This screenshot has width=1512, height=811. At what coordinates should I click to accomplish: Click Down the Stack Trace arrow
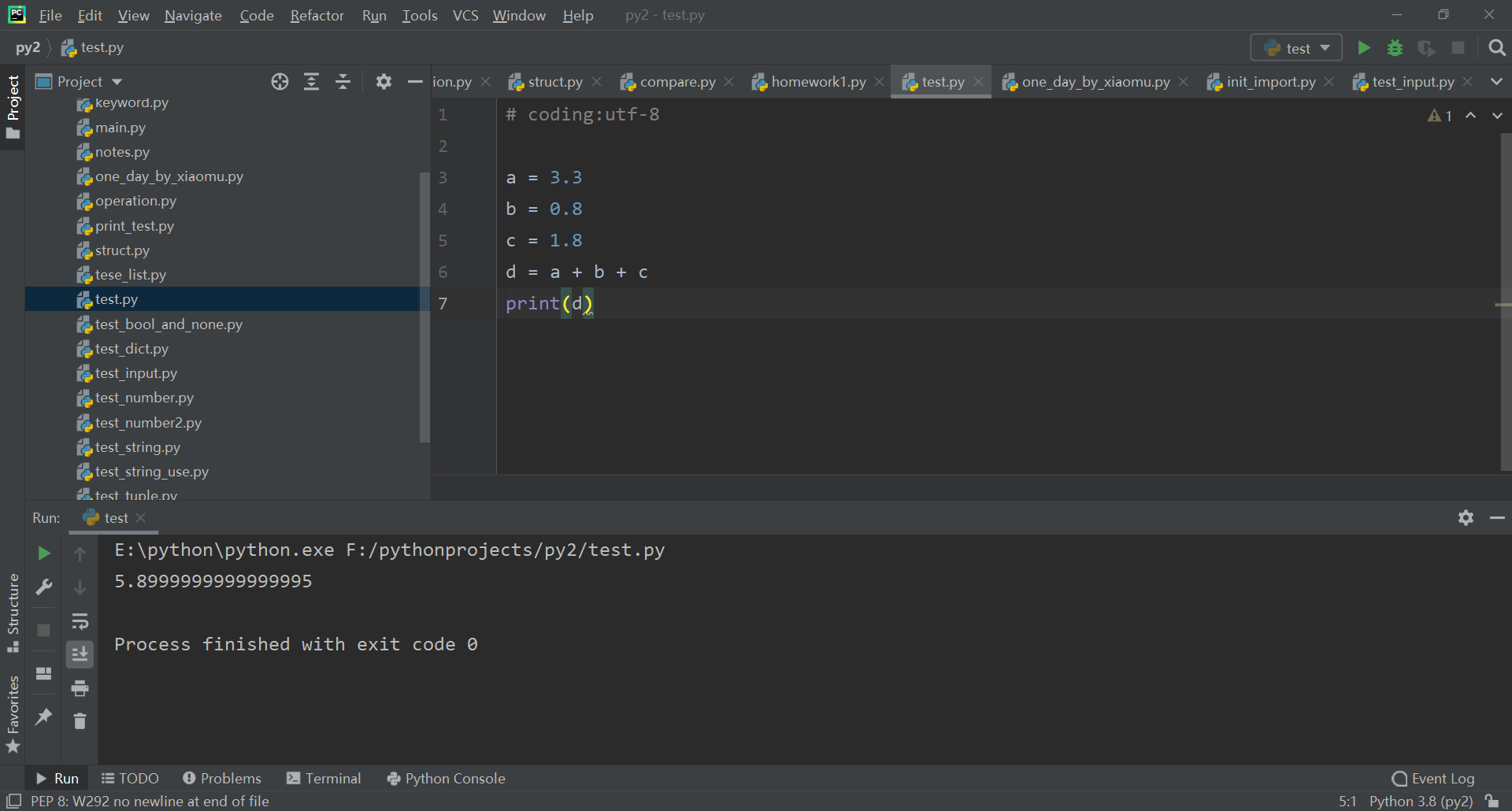(80, 587)
